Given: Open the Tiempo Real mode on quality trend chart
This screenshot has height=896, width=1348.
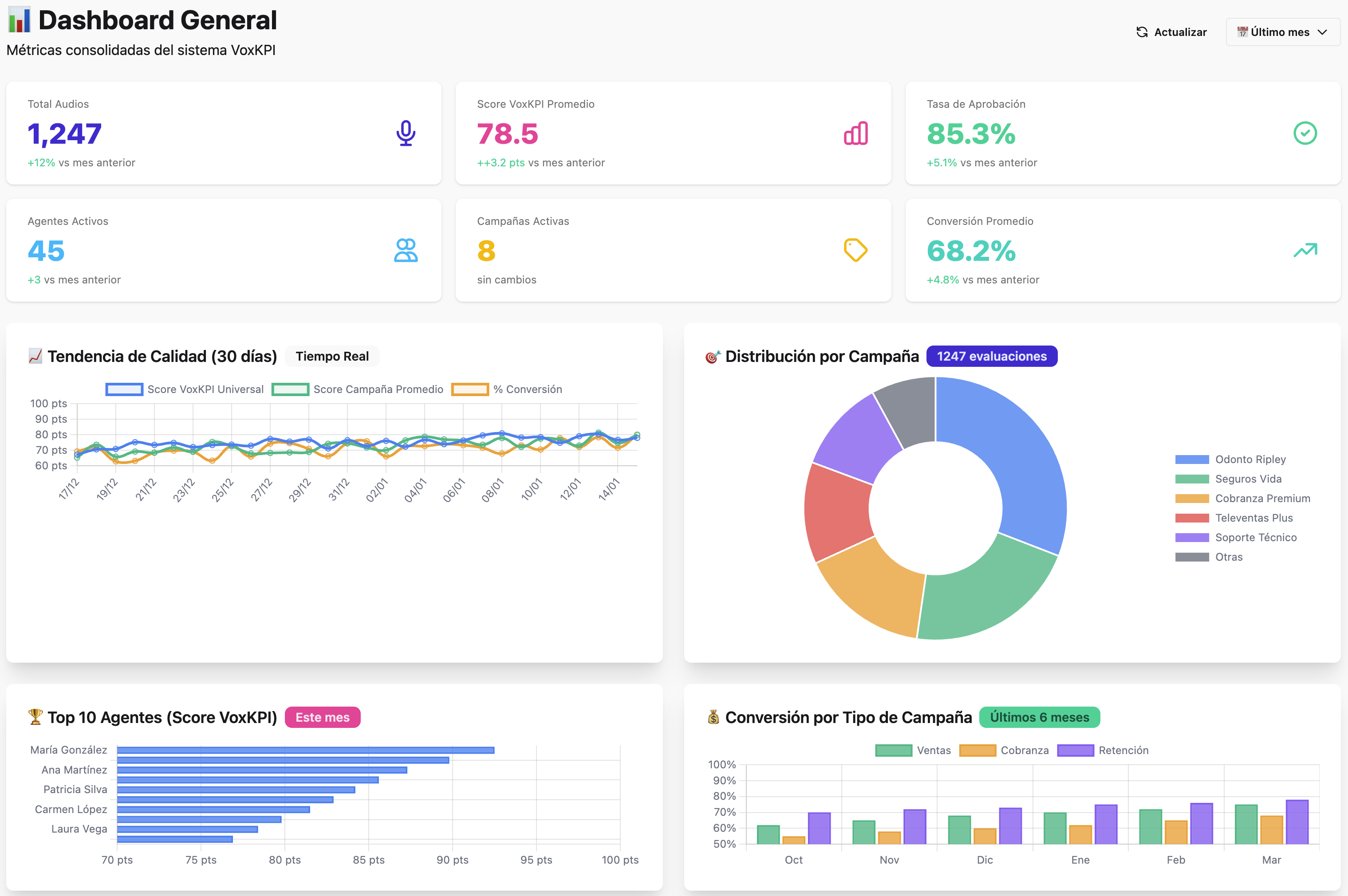Looking at the screenshot, I should point(331,355).
